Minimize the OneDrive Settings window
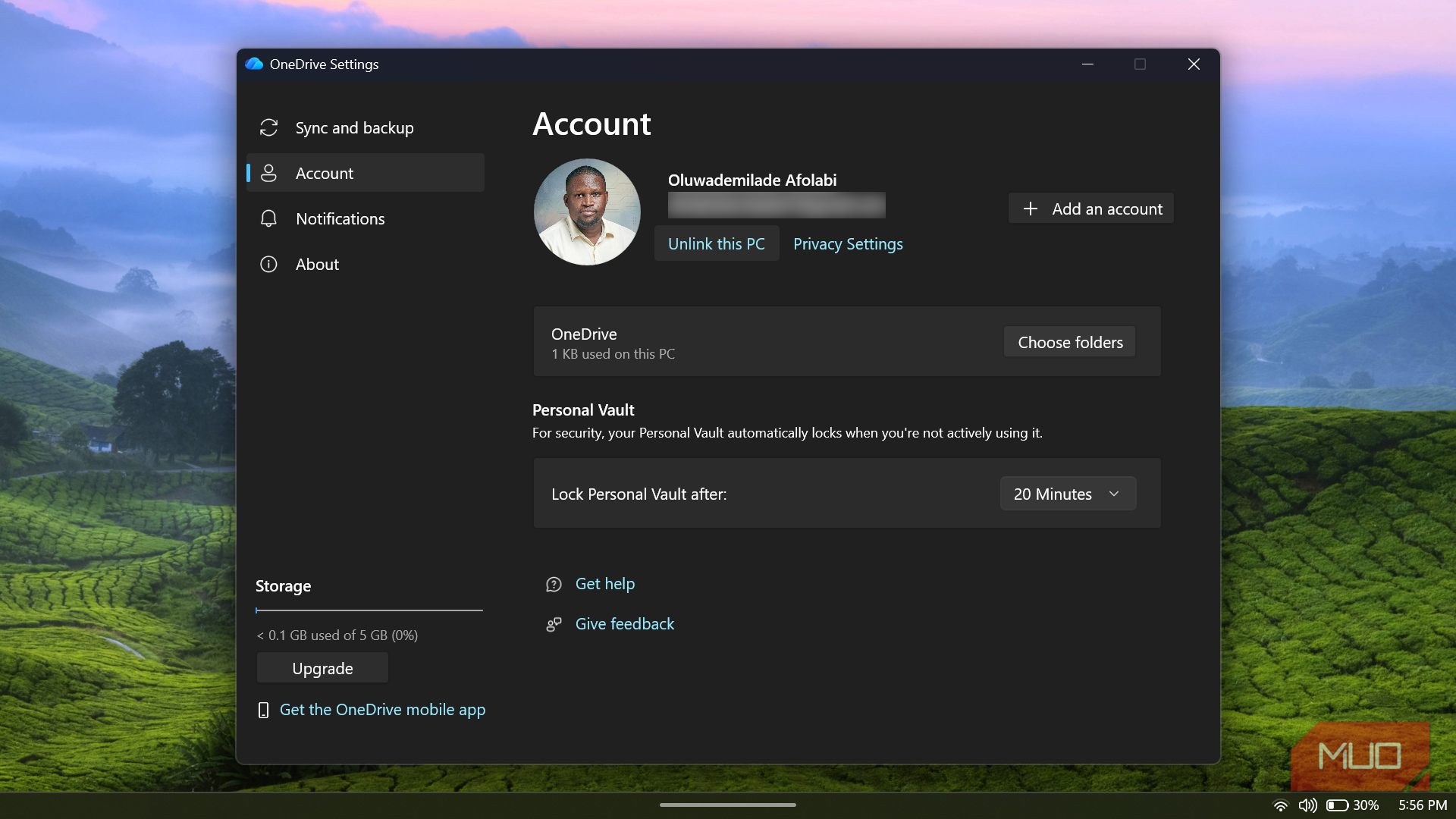Screen dimensions: 1456x819 click(1087, 64)
